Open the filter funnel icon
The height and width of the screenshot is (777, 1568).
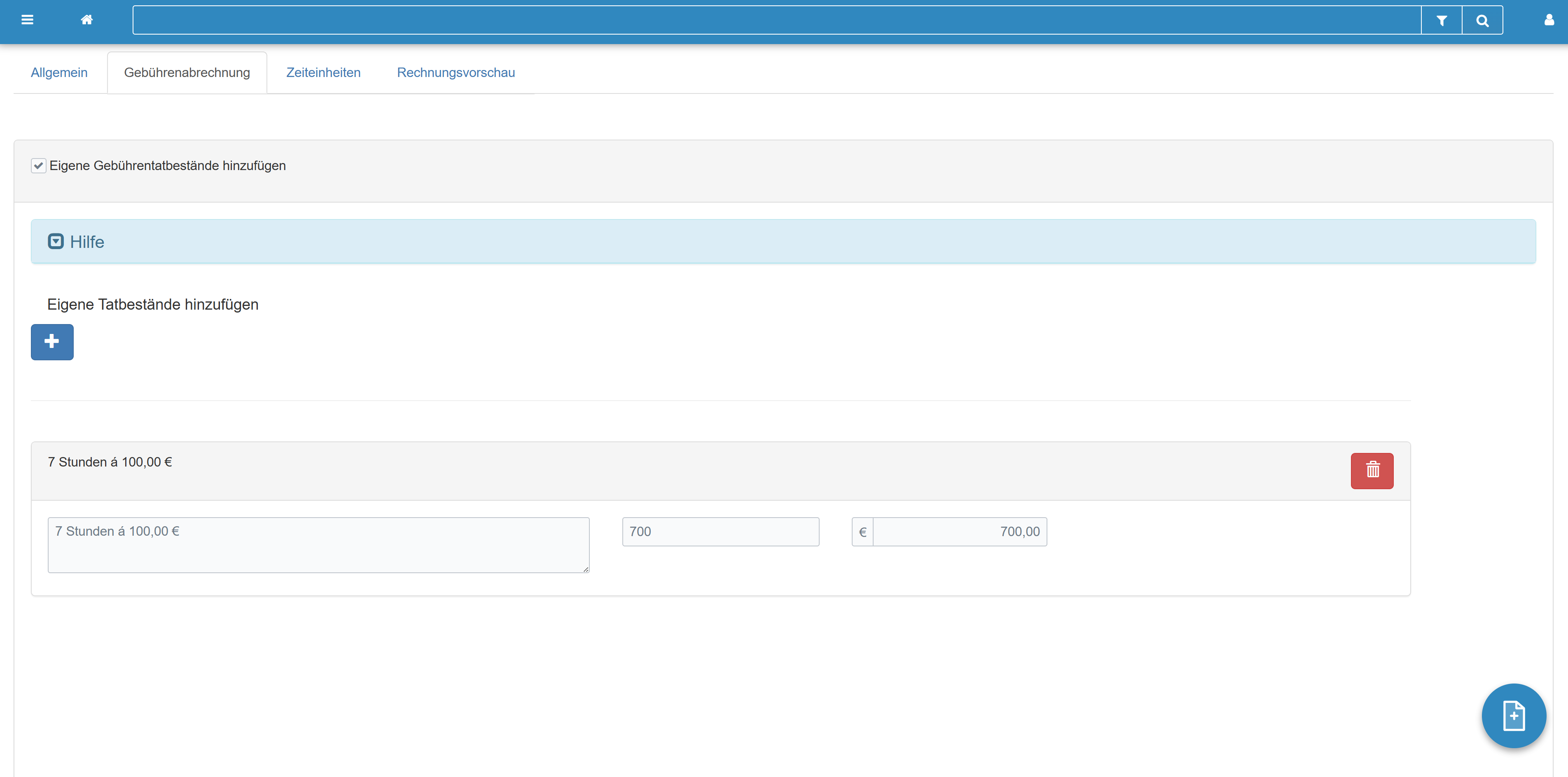1441,21
